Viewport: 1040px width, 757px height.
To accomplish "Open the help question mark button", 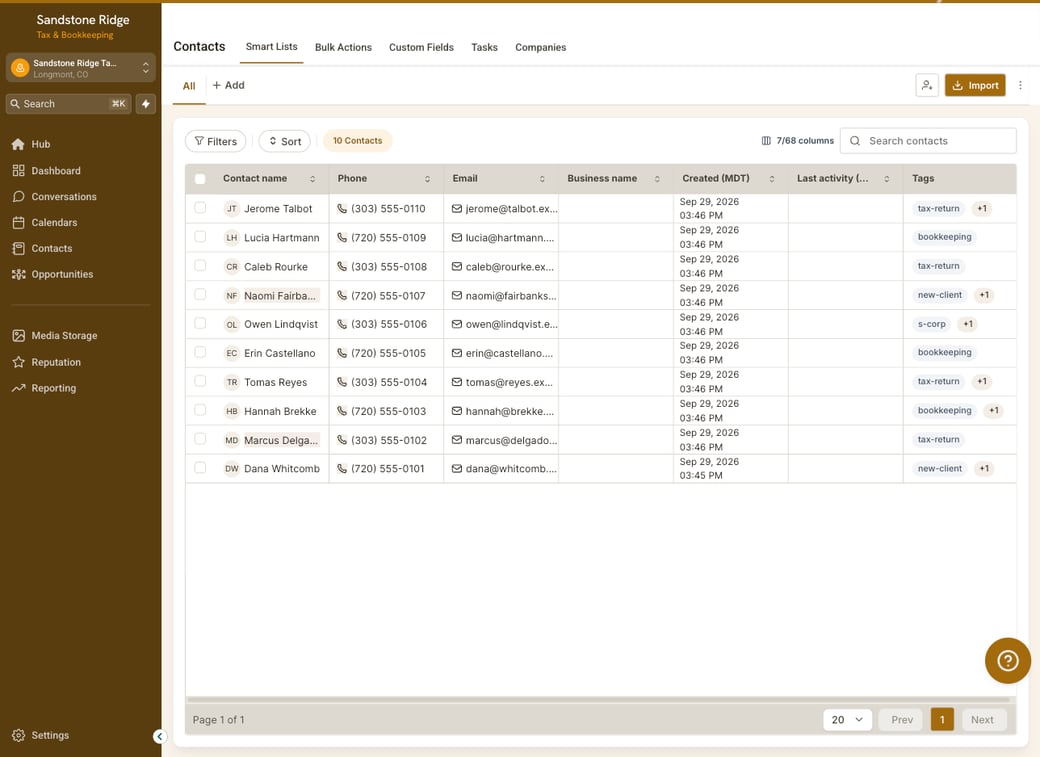I will [x=1008, y=660].
